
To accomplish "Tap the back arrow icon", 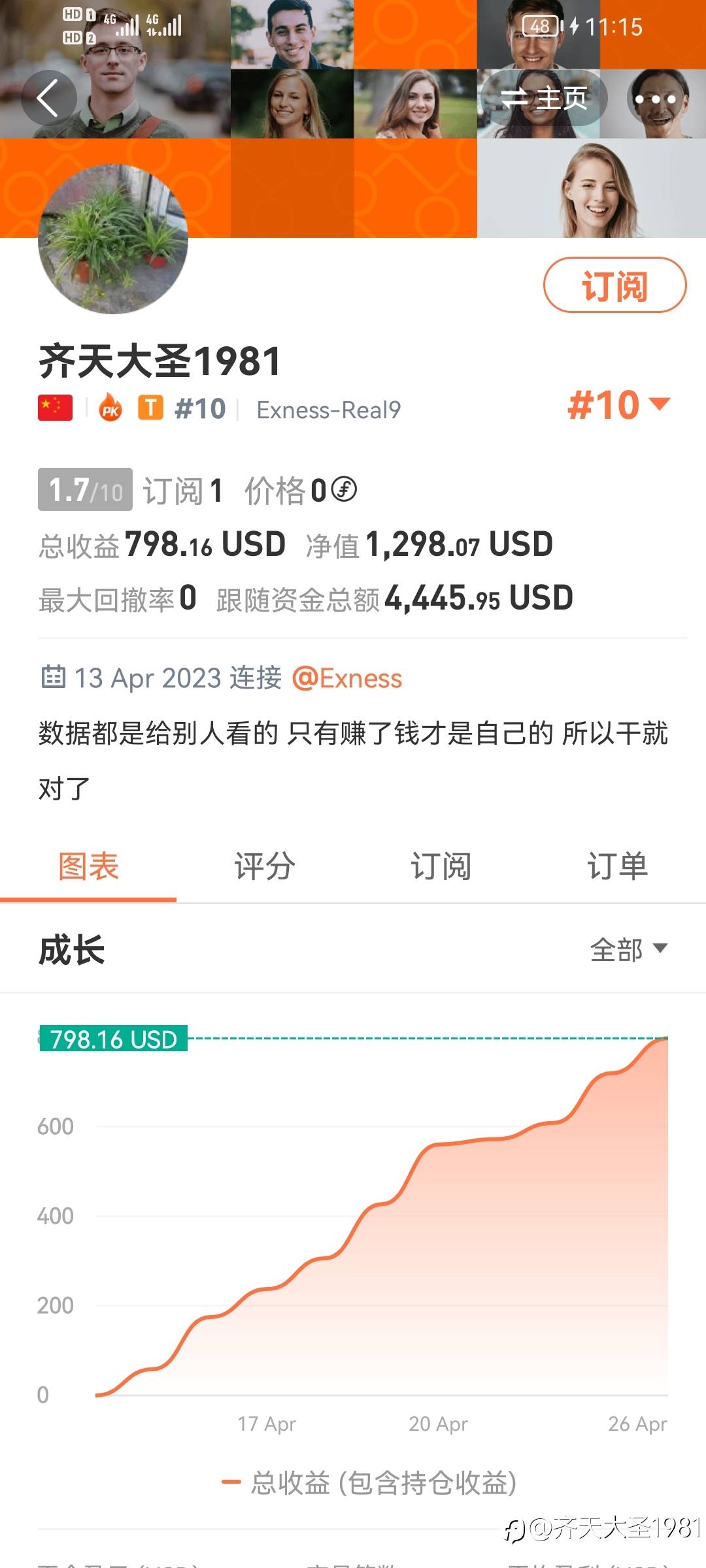I will (x=48, y=99).
